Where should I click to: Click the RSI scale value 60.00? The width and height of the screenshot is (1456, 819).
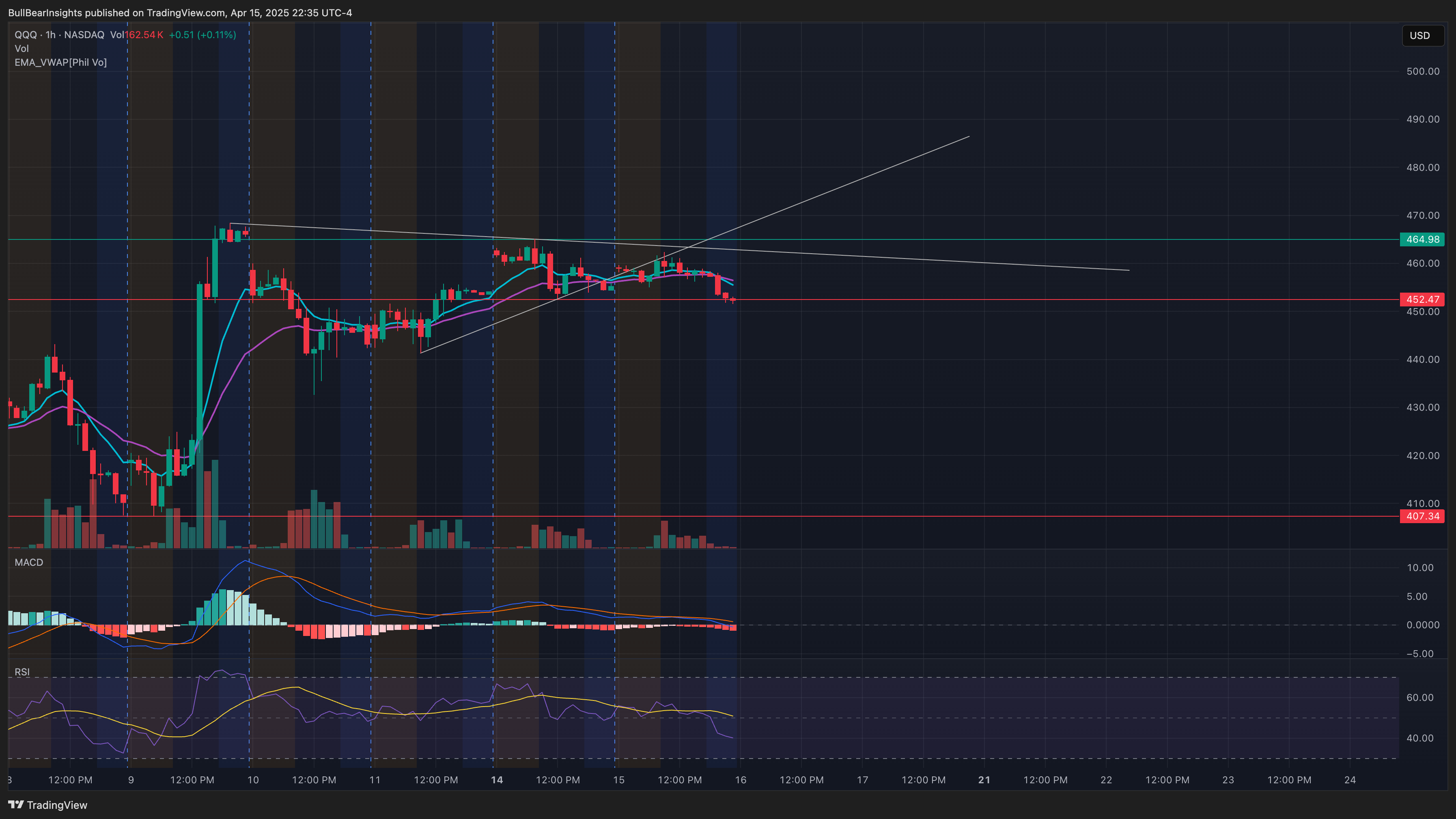pos(1420,698)
